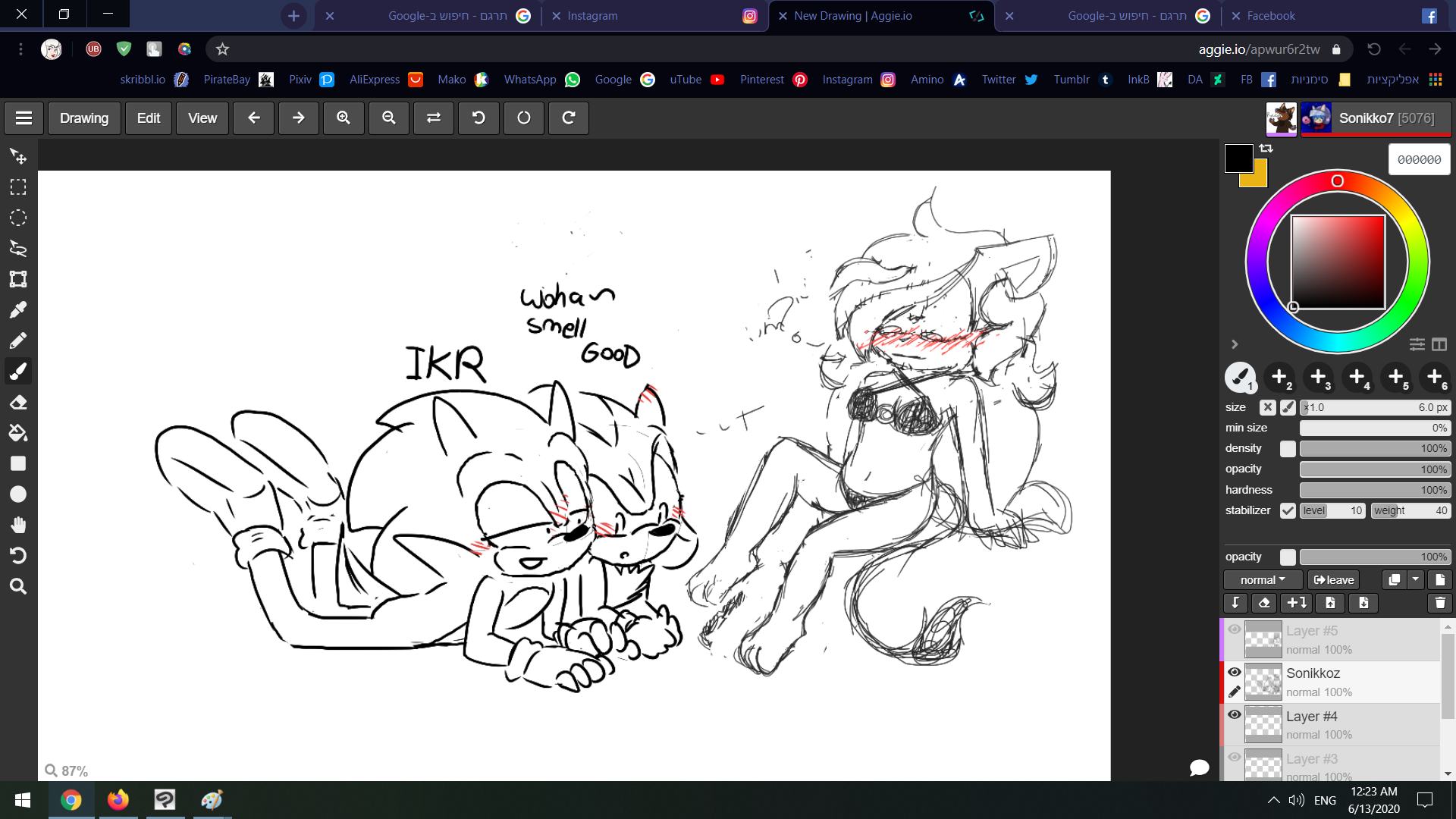
Task: Open the normal blend mode dropdown
Action: [x=1263, y=580]
